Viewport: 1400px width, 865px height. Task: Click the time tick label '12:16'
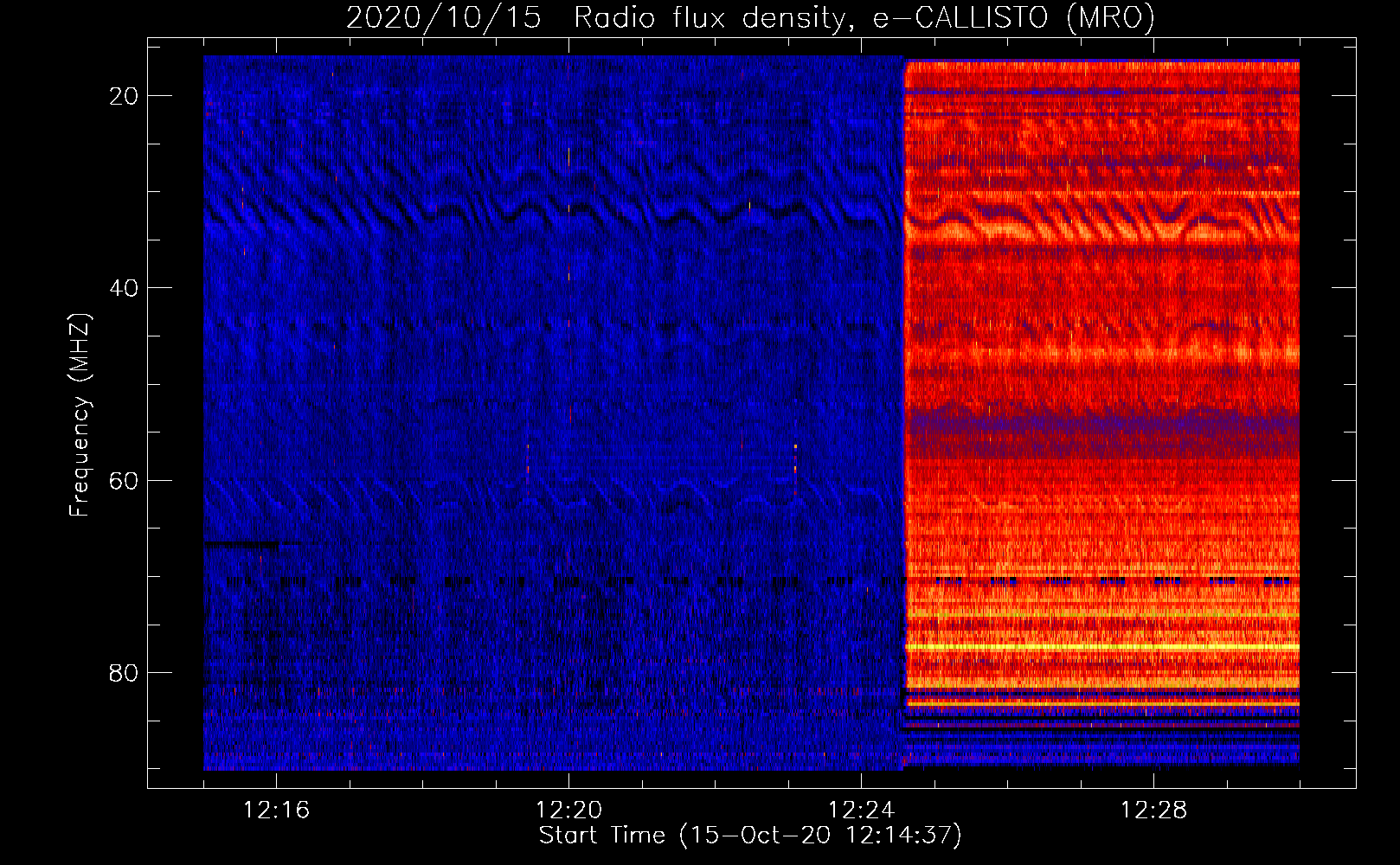[x=276, y=810]
